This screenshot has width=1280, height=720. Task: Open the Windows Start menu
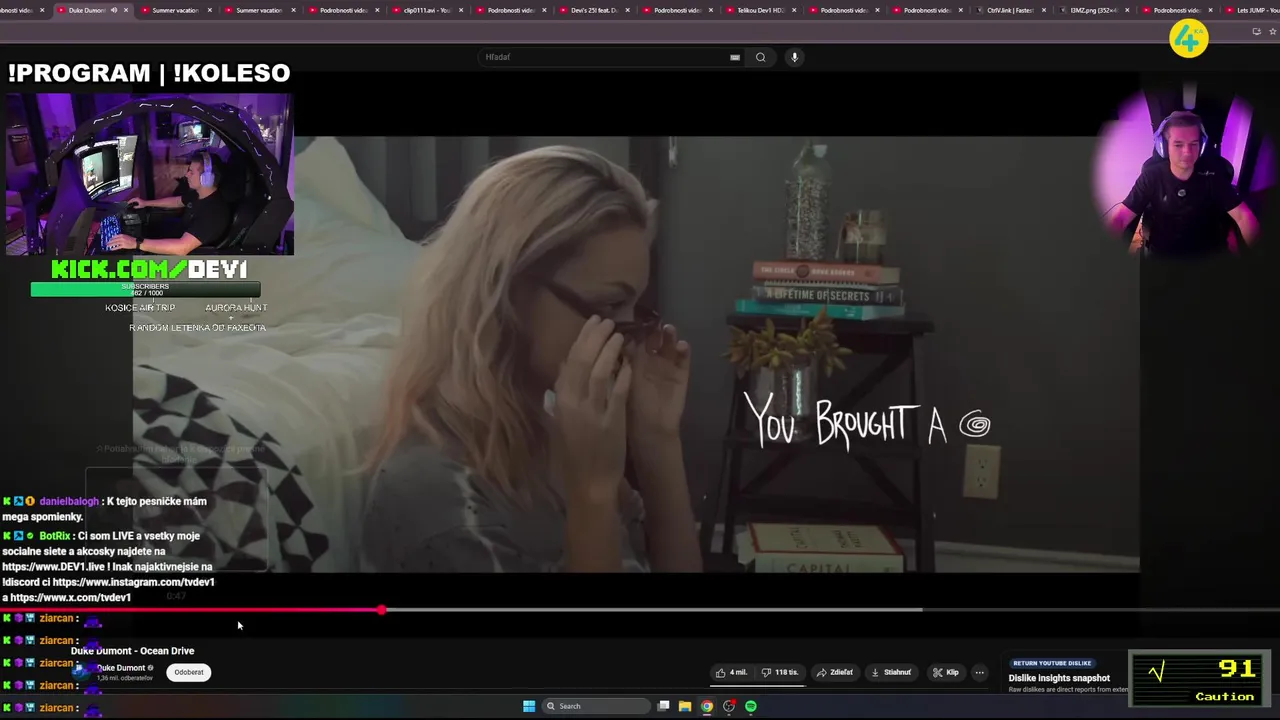coord(529,706)
